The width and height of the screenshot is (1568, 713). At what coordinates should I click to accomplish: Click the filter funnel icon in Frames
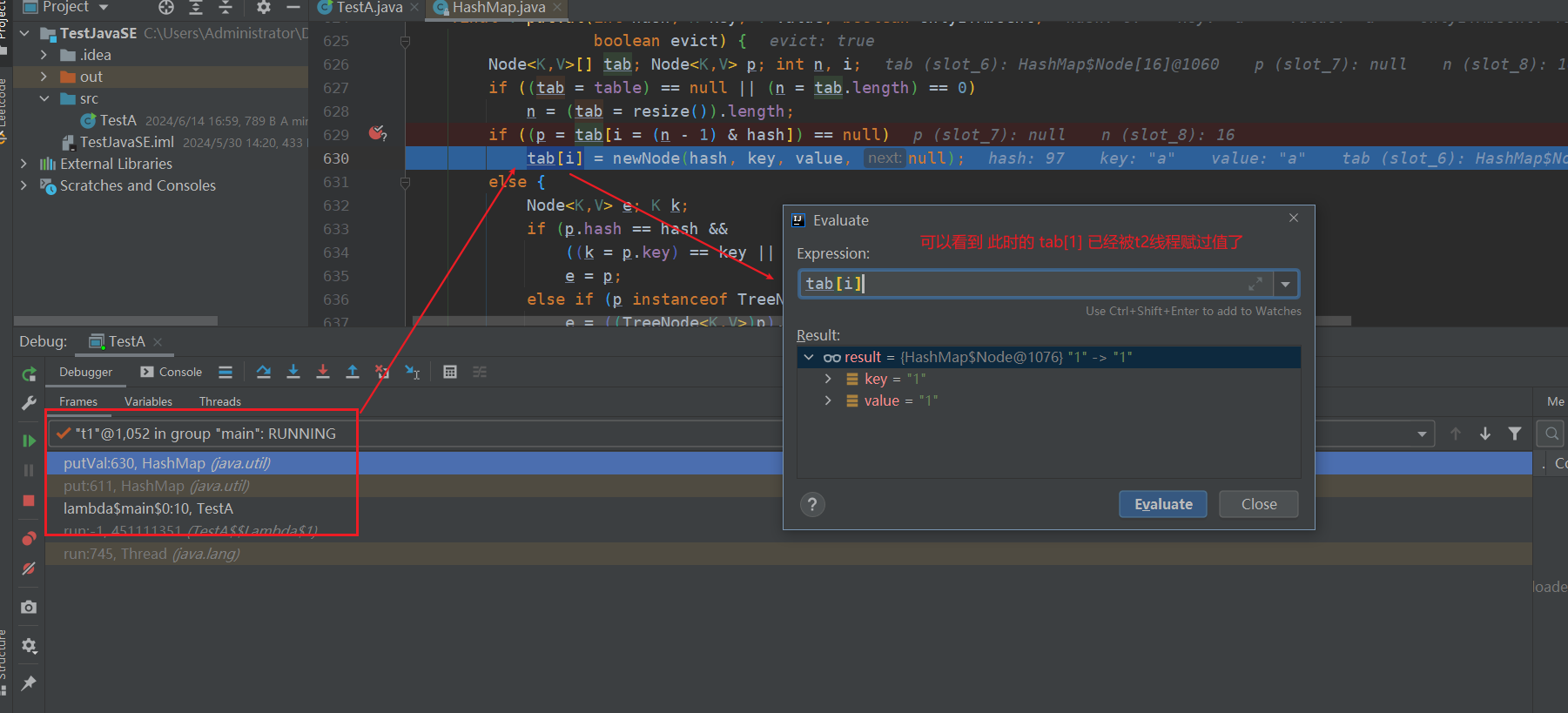pyautogui.click(x=1515, y=434)
